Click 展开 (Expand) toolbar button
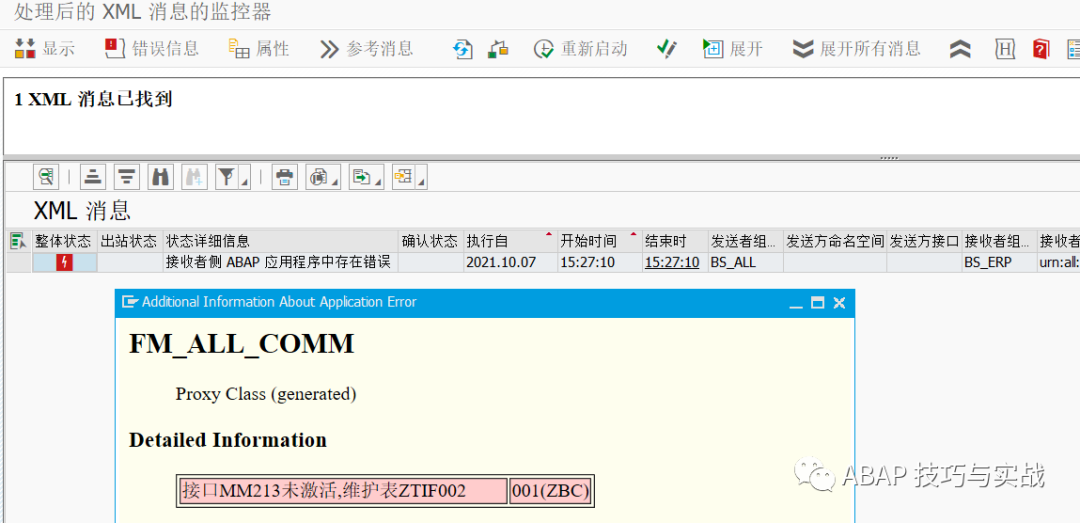Image resolution: width=1080 pixels, height=523 pixels. click(x=733, y=49)
